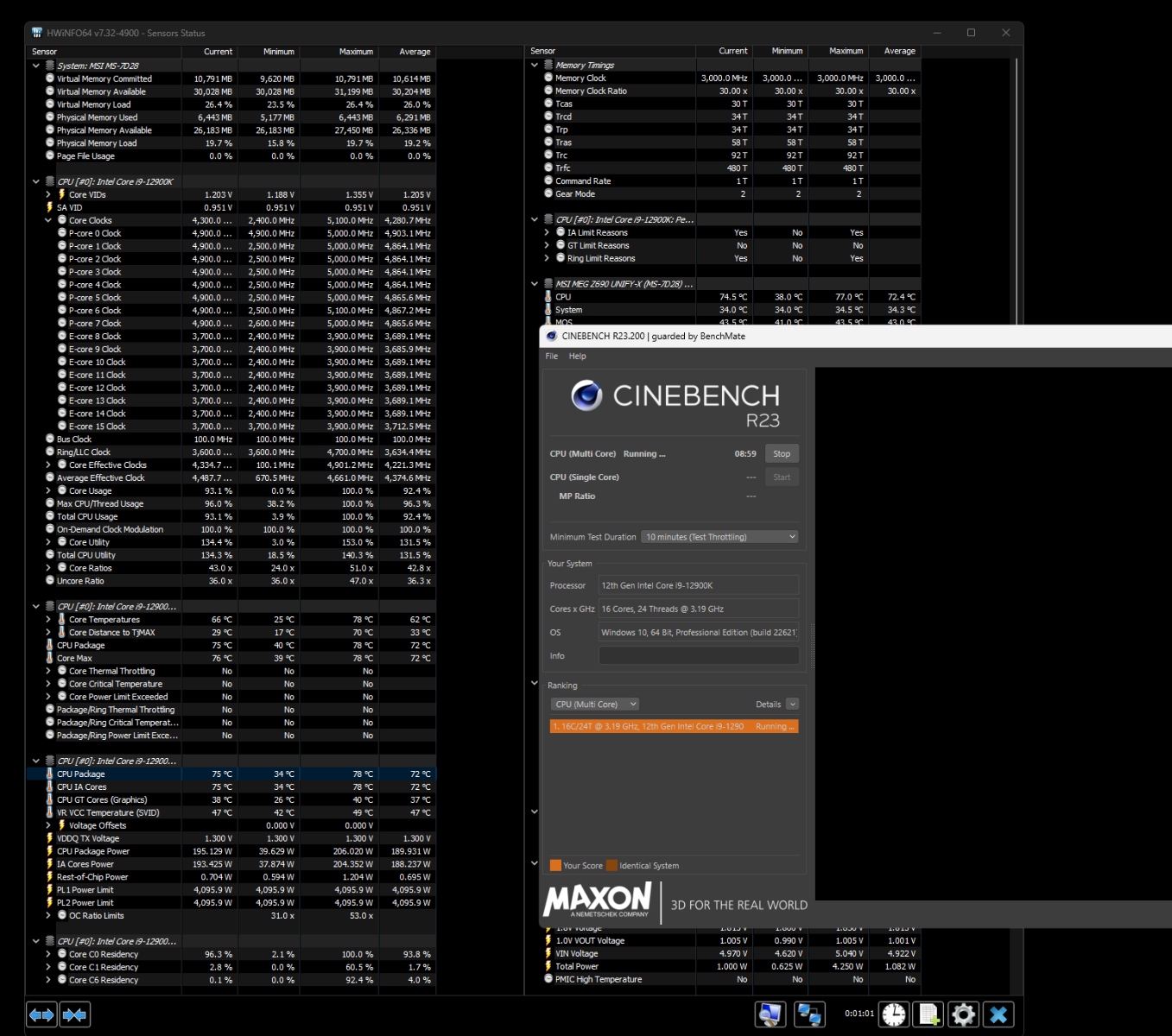
Task: Click the expand columns arrows icon in HWiNFO toolbar
Action: point(41,1014)
